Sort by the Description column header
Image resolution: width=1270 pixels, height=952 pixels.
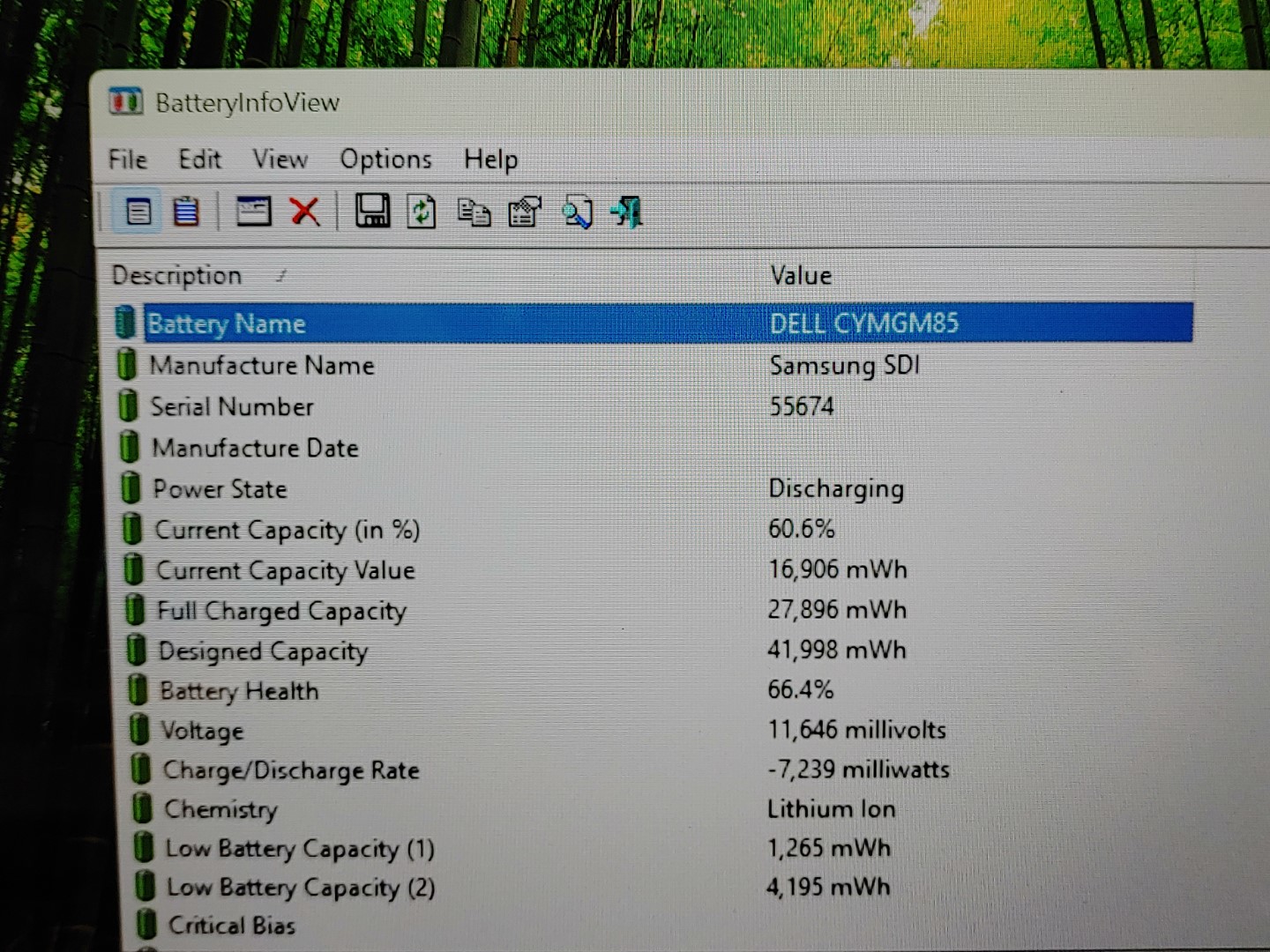pos(178,275)
